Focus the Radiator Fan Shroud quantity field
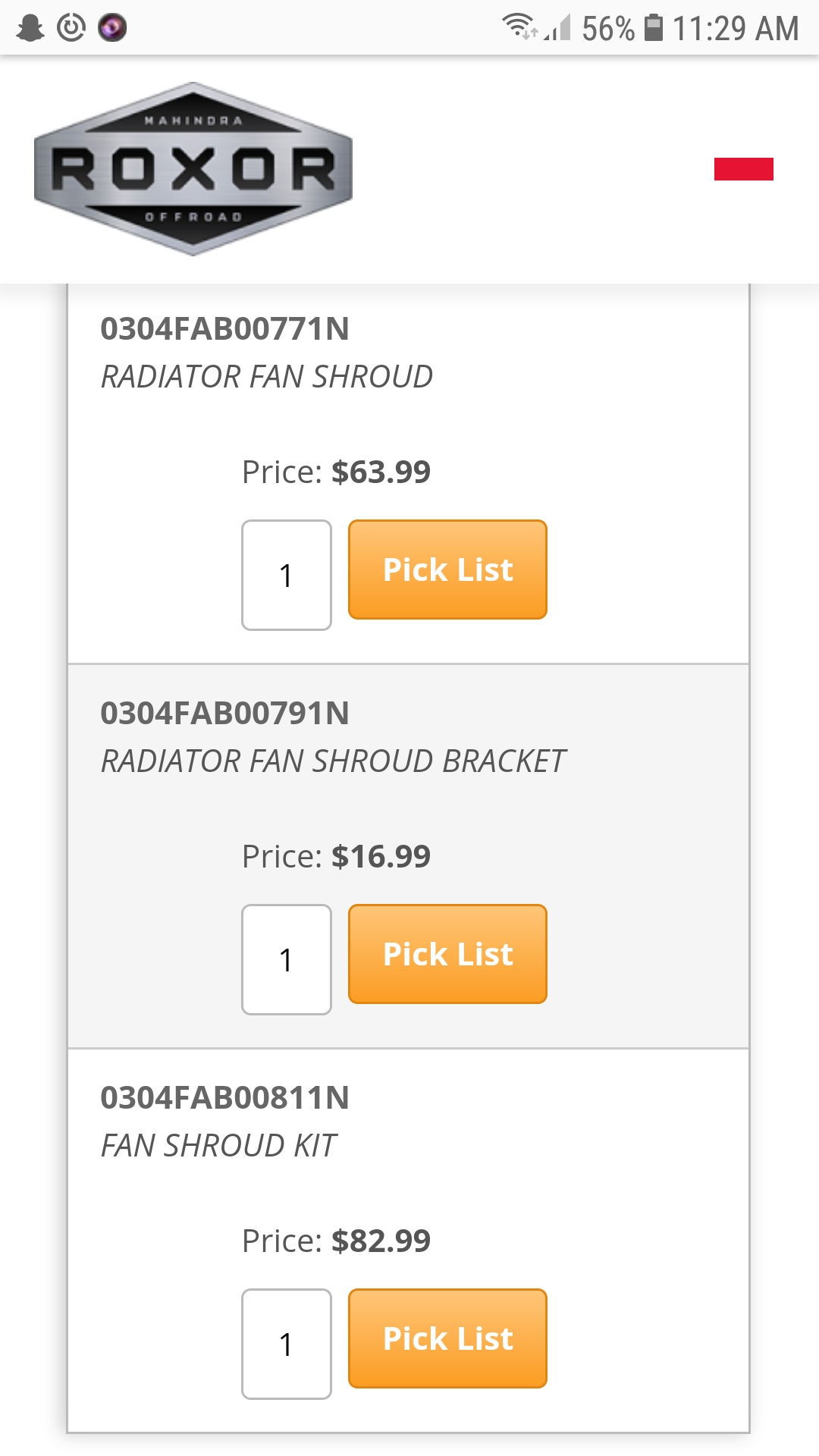The image size is (819, 1456). click(x=287, y=575)
